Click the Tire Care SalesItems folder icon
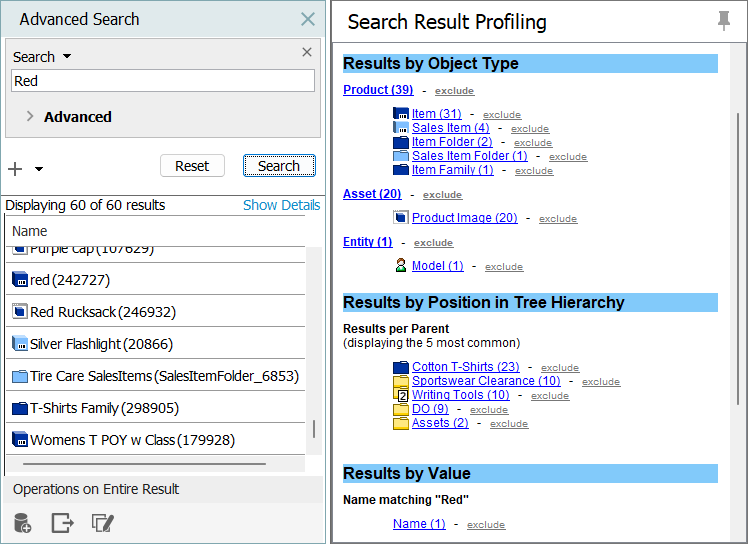The image size is (748, 544). click(19, 376)
